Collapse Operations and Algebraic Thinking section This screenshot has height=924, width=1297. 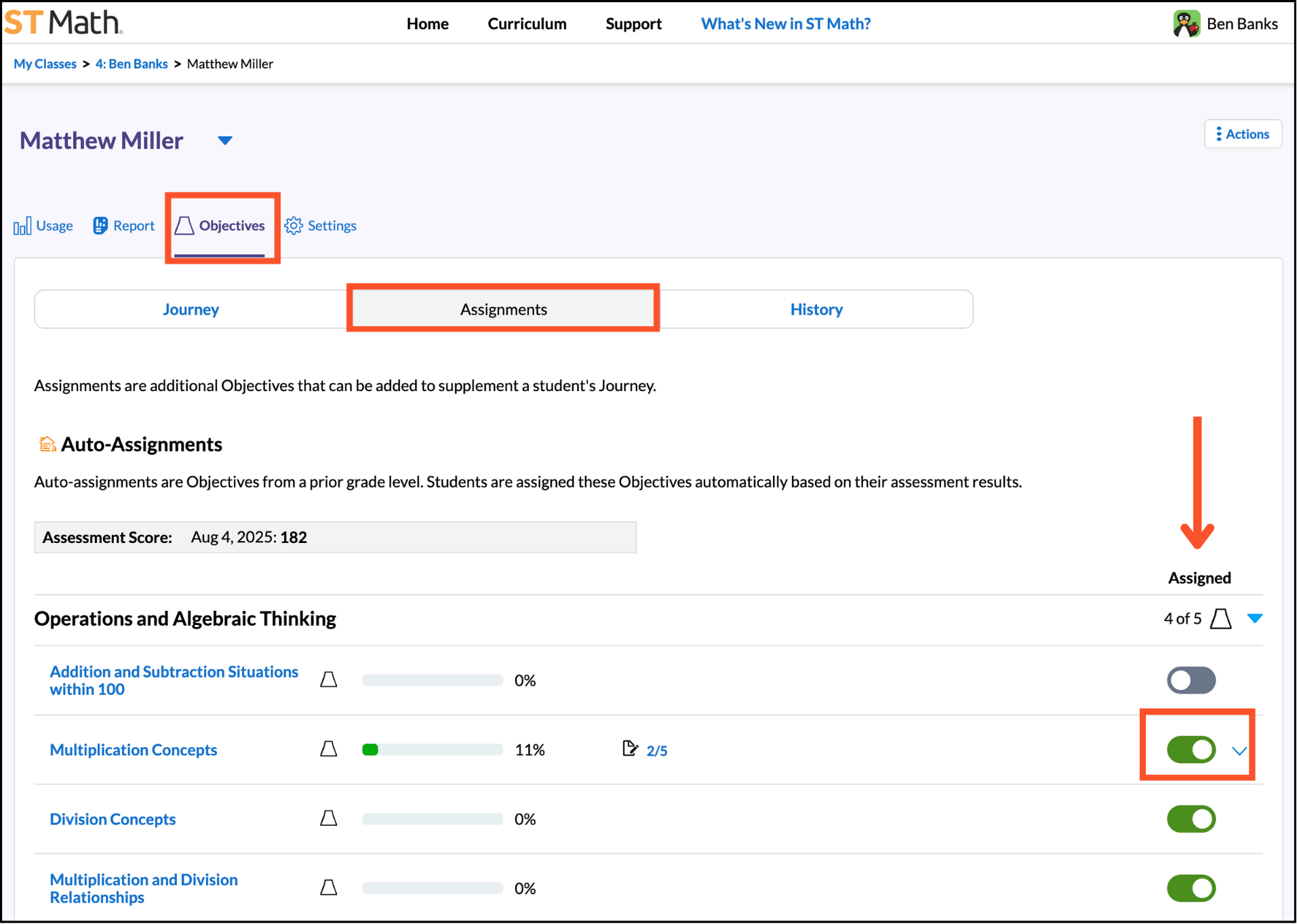click(1254, 618)
